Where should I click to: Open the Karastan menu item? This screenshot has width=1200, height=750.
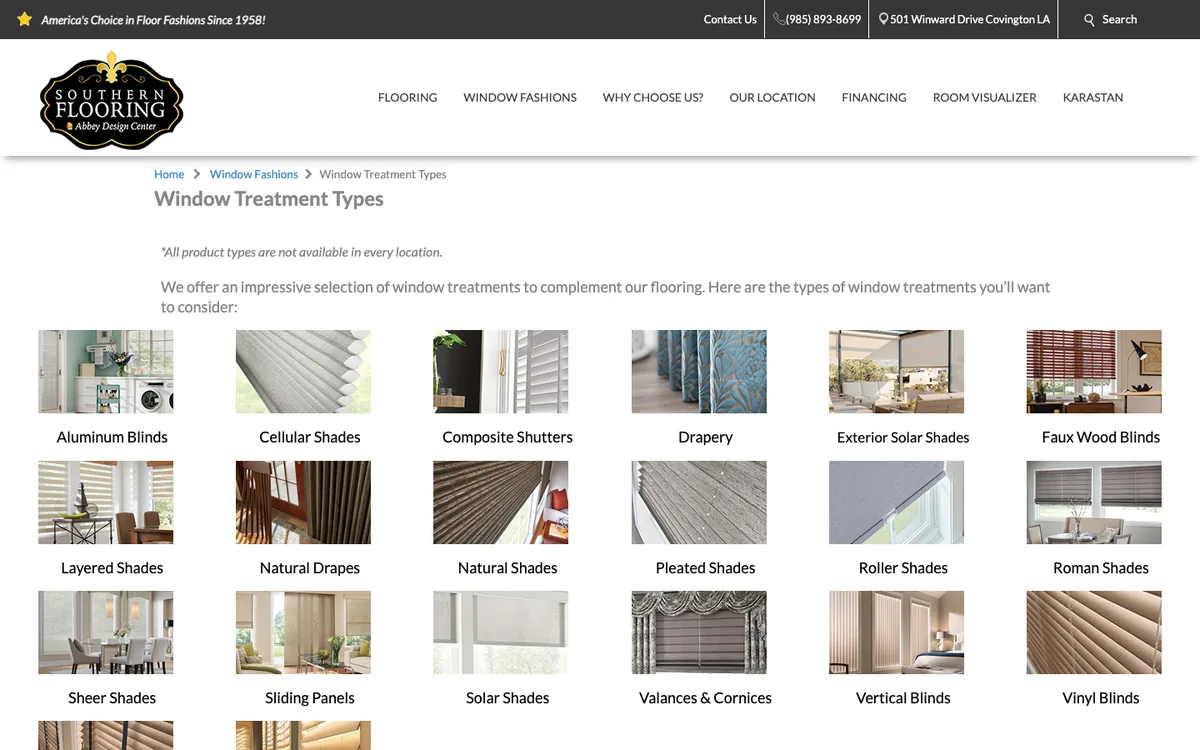tap(1093, 97)
